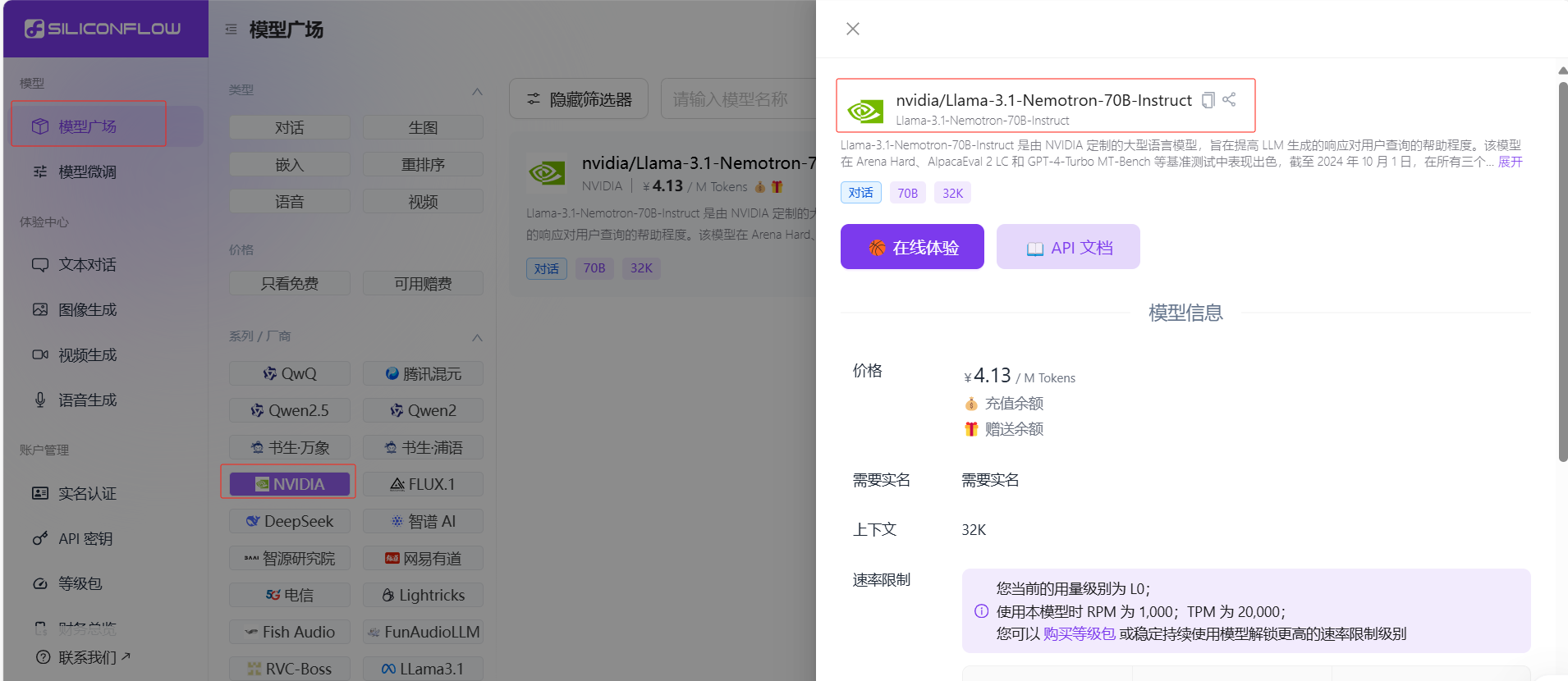Select the RVC-Boss vendor filter
1568x681 pixels.
(x=290, y=669)
